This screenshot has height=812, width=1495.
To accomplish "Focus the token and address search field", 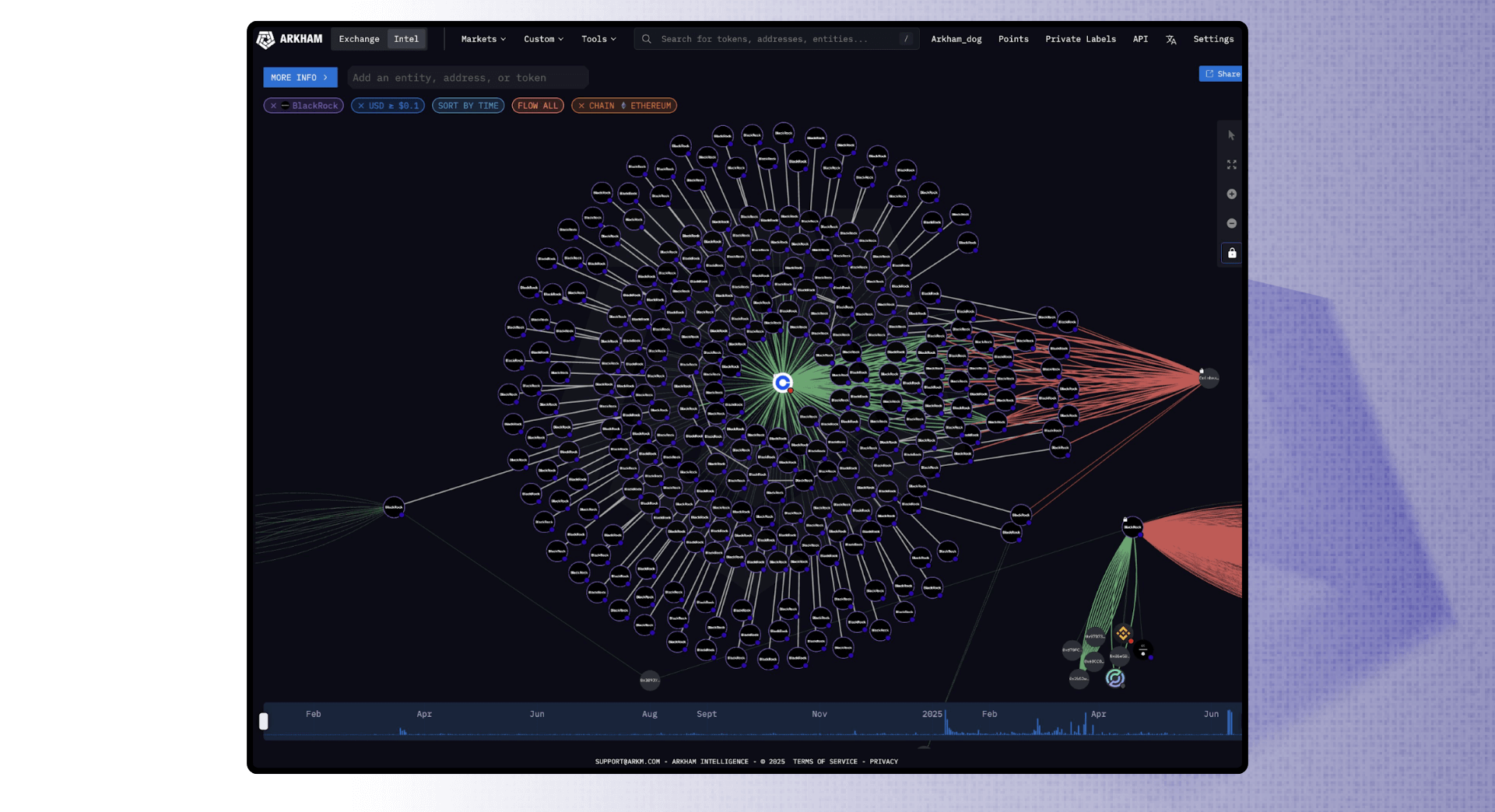I will click(777, 39).
